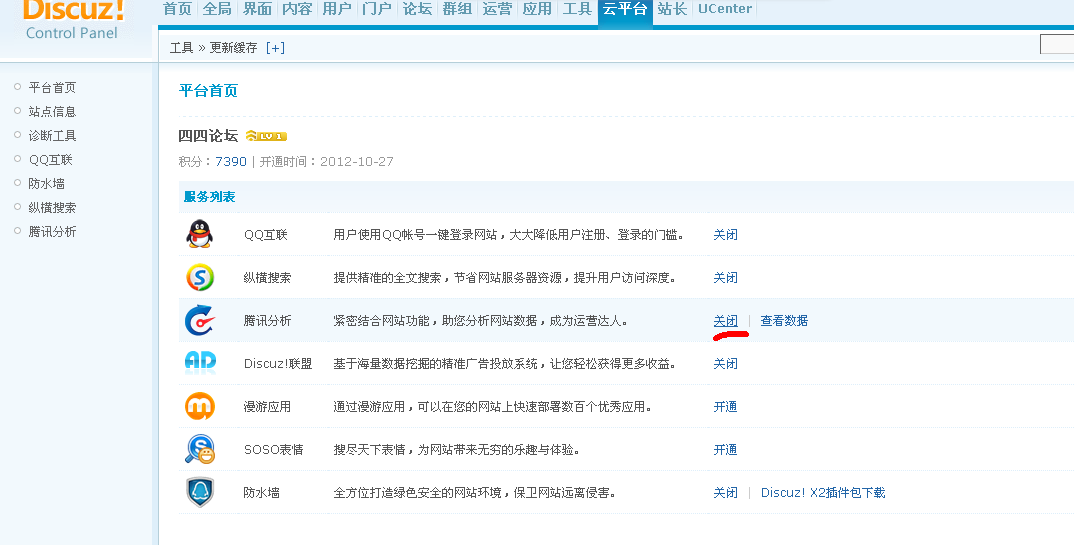Click the 工具 » 更新缓存 breadcrumb text
The width and height of the screenshot is (1074, 545).
click(214, 48)
